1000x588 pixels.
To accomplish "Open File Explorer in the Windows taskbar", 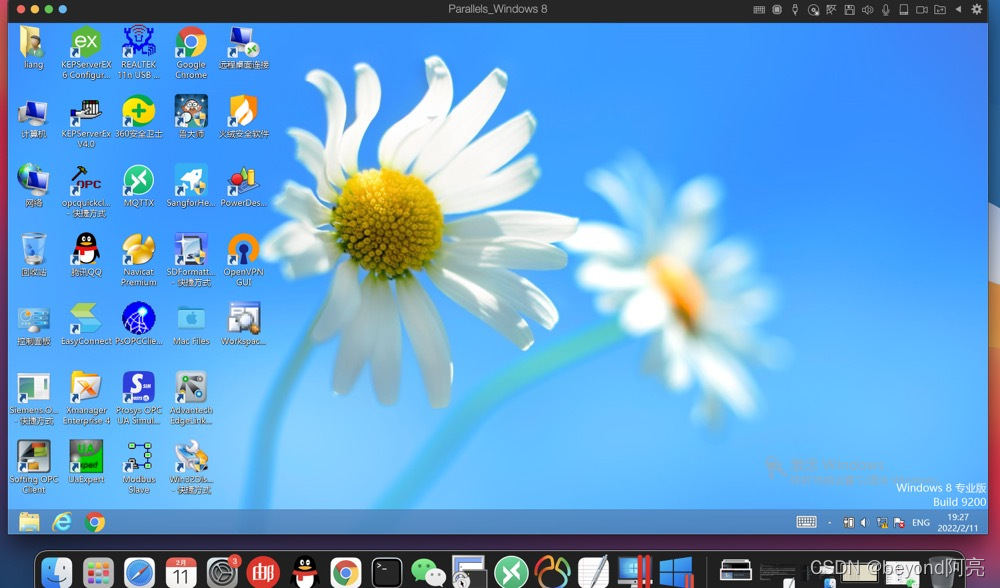I will click(x=29, y=522).
